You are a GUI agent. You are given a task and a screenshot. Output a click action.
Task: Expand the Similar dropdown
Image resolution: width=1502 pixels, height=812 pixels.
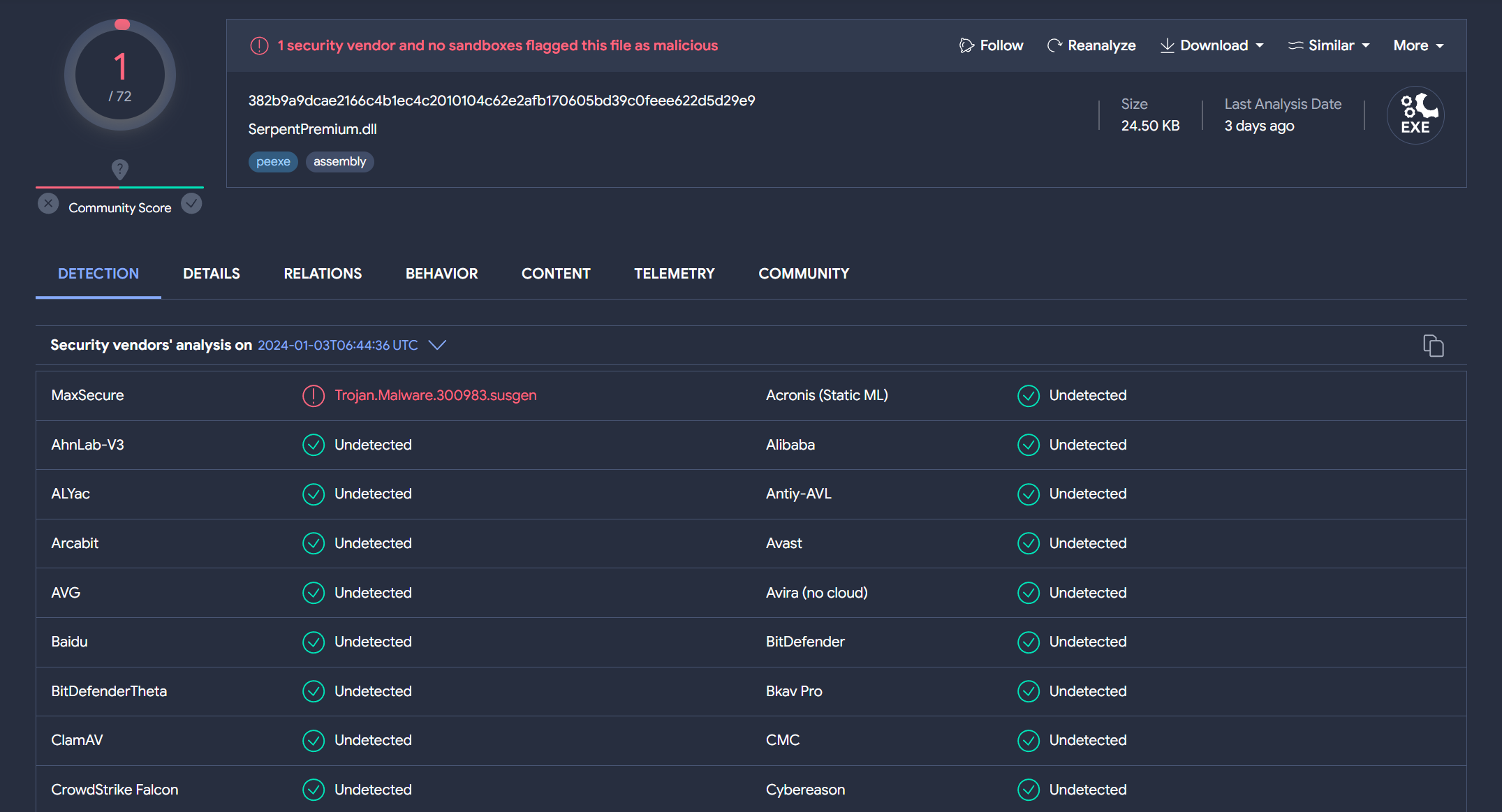tap(1329, 46)
